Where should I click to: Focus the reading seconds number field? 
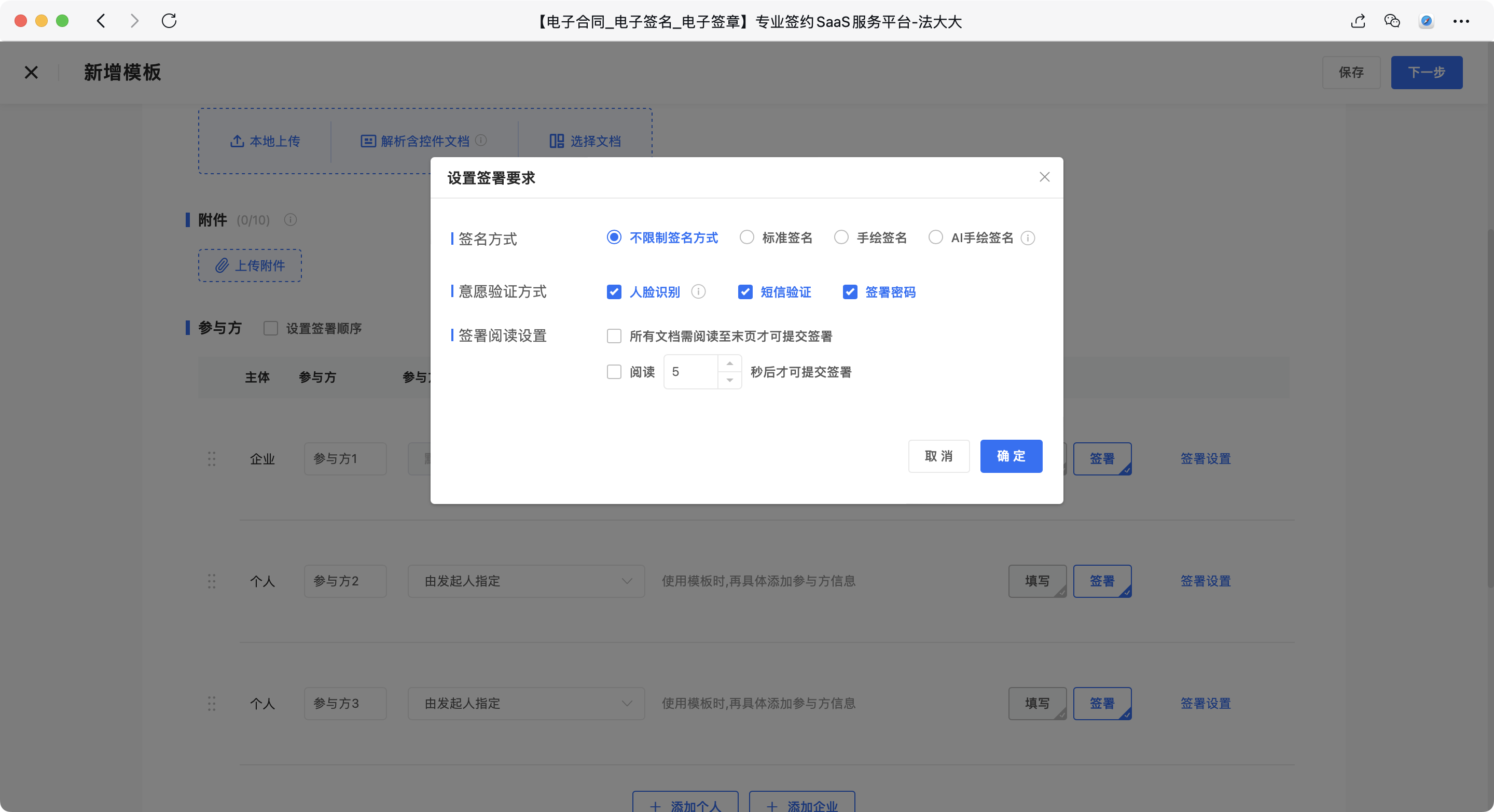[691, 371]
